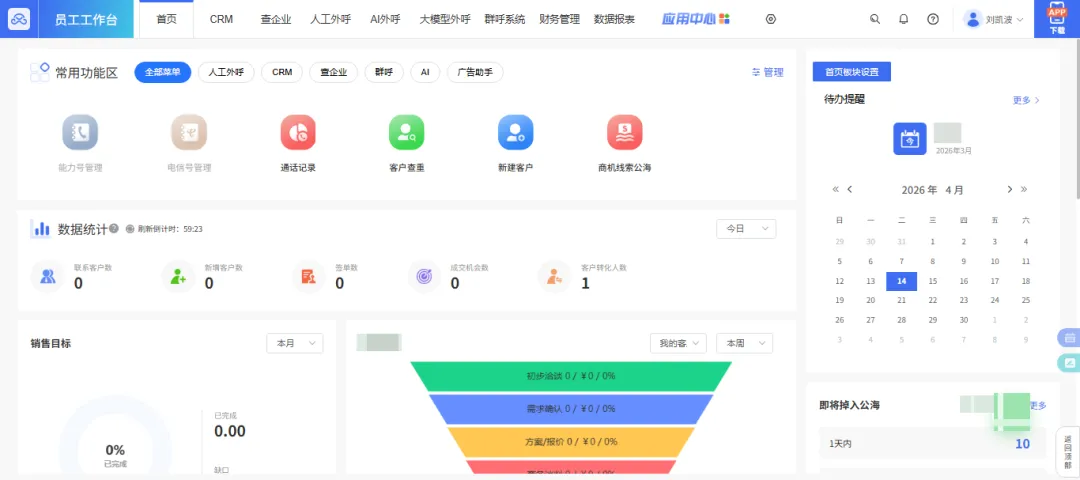
Task: Click the 客户转化人数 orange icon
Action: click(x=554, y=277)
